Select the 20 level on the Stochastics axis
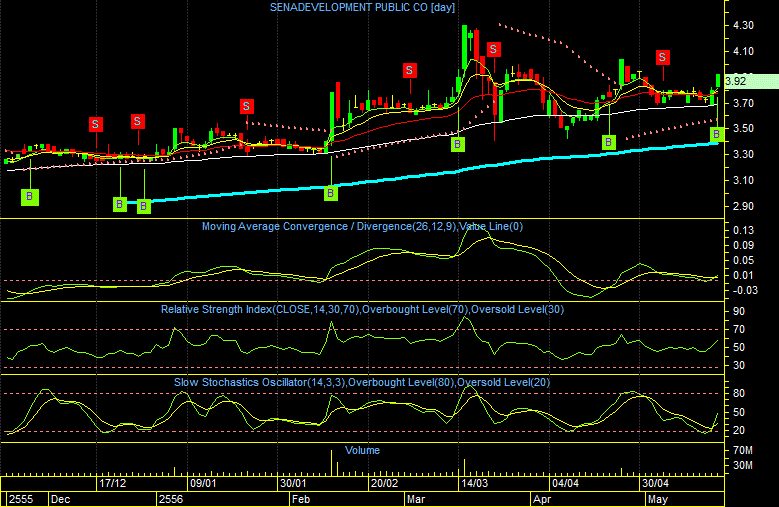The image size is (779, 507). (x=739, y=430)
